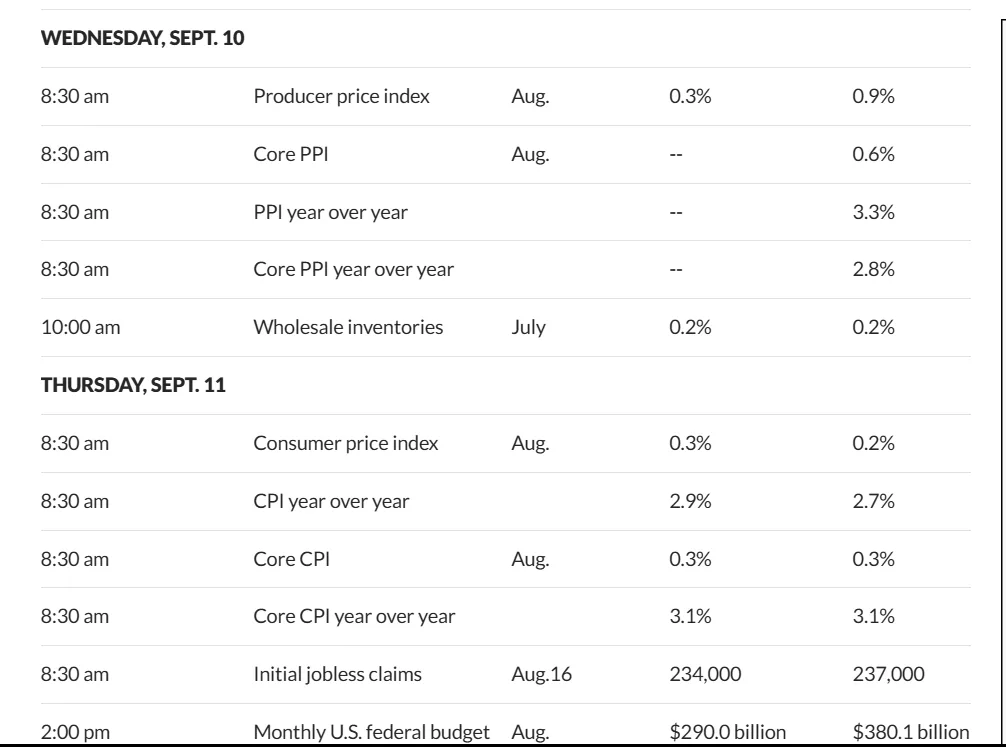Click the Wholesale inventories report
The height and width of the screenshot is (747, 1006).
coord(348,327)
